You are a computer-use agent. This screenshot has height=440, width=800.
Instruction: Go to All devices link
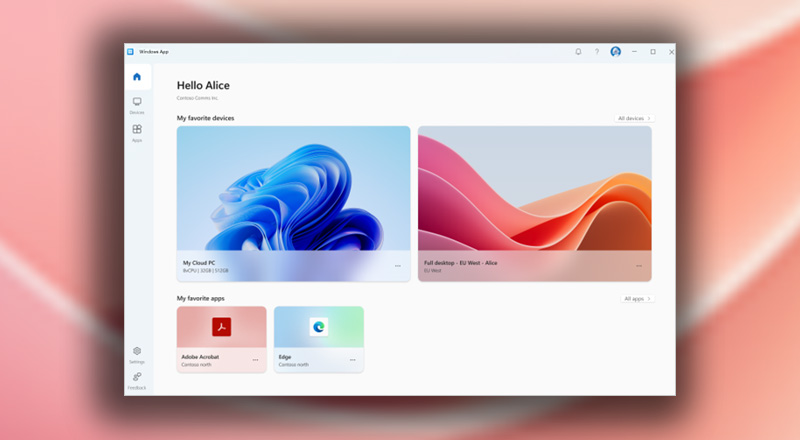coord(634,118)
